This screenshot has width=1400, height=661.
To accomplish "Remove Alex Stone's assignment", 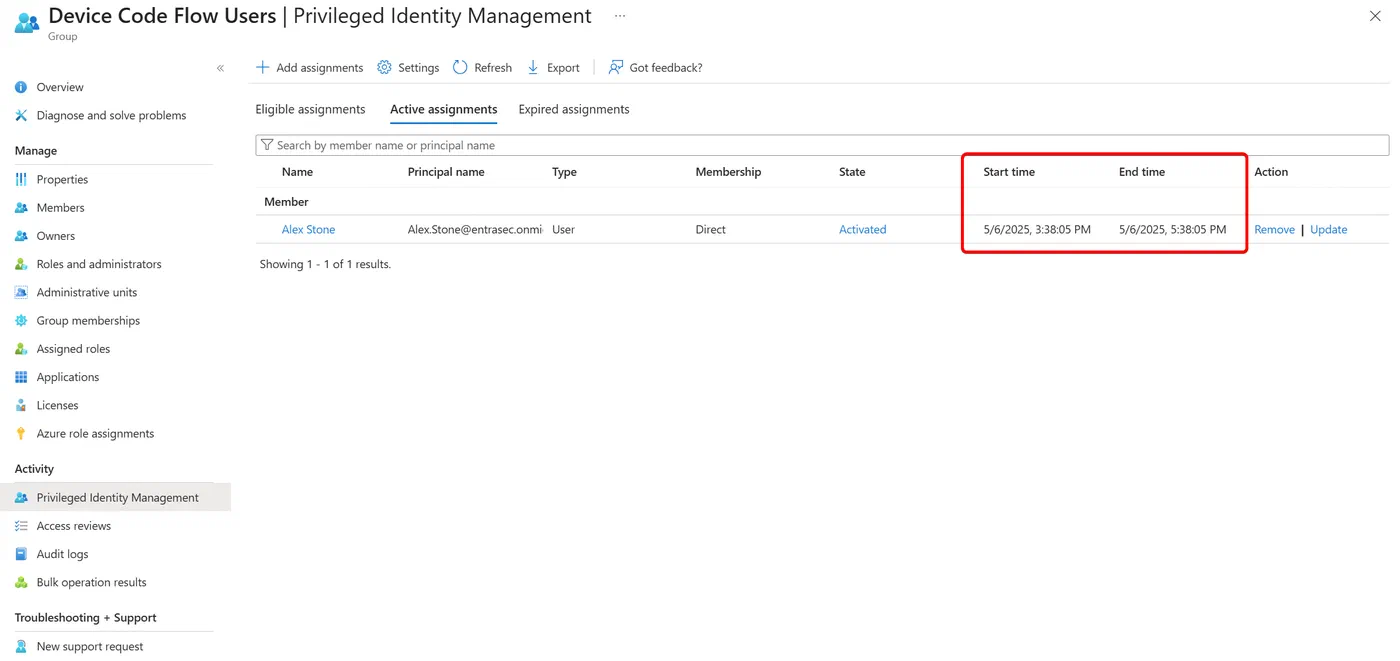I will tap(1274, 229).
